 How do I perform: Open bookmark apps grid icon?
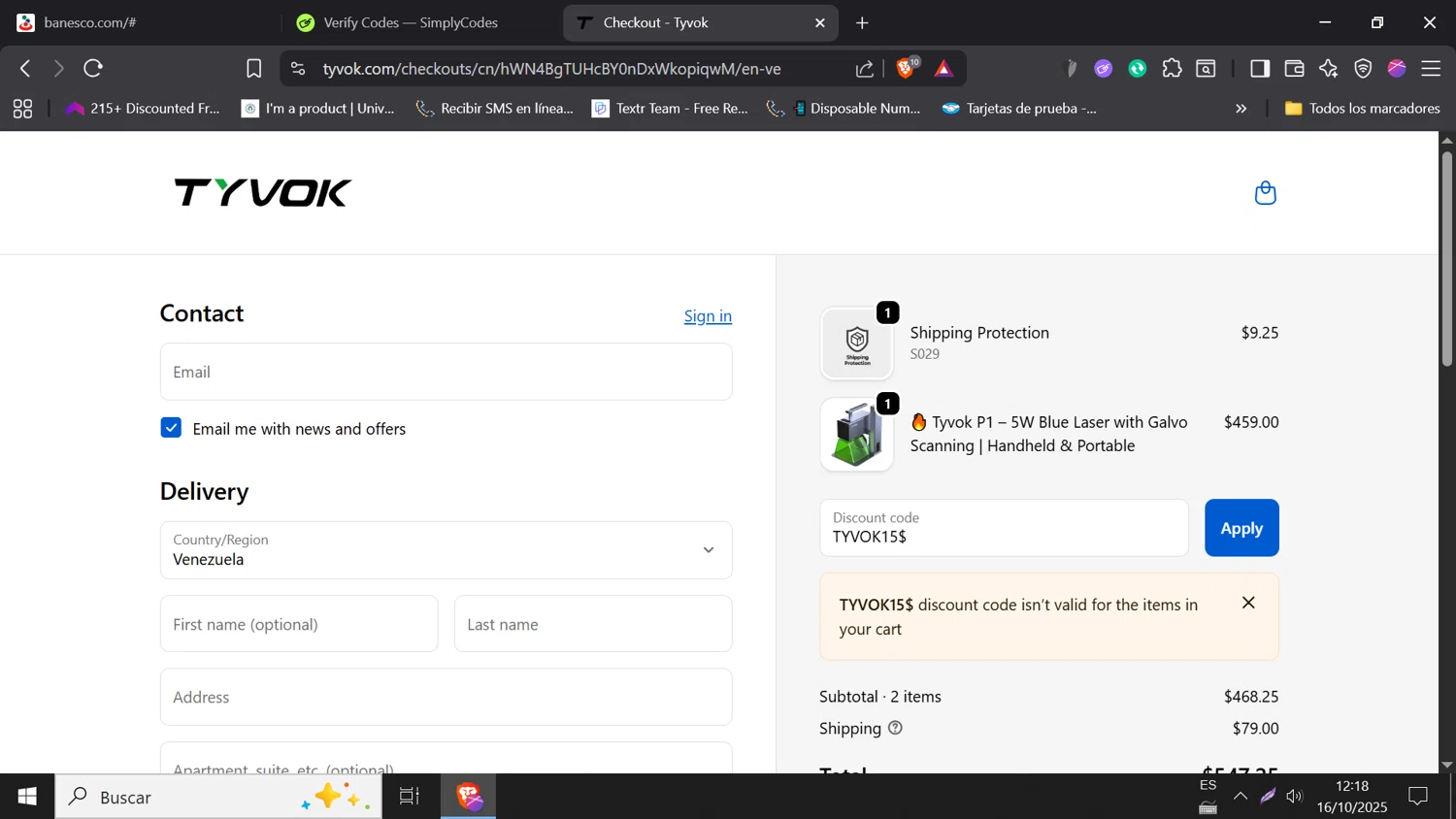[22, 109]
